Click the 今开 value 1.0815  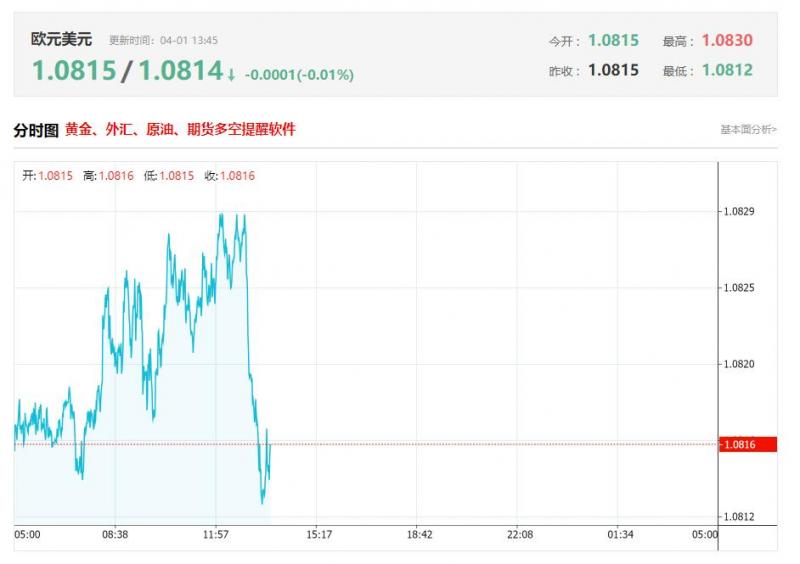pos(613,41)
